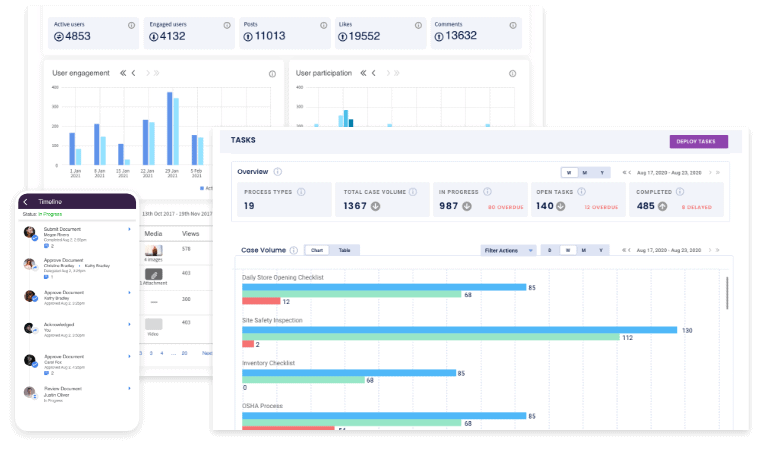Viewport: 758px width, 449px height.
Task: Click the Completed info icon
Action: [x=680, y=192]
